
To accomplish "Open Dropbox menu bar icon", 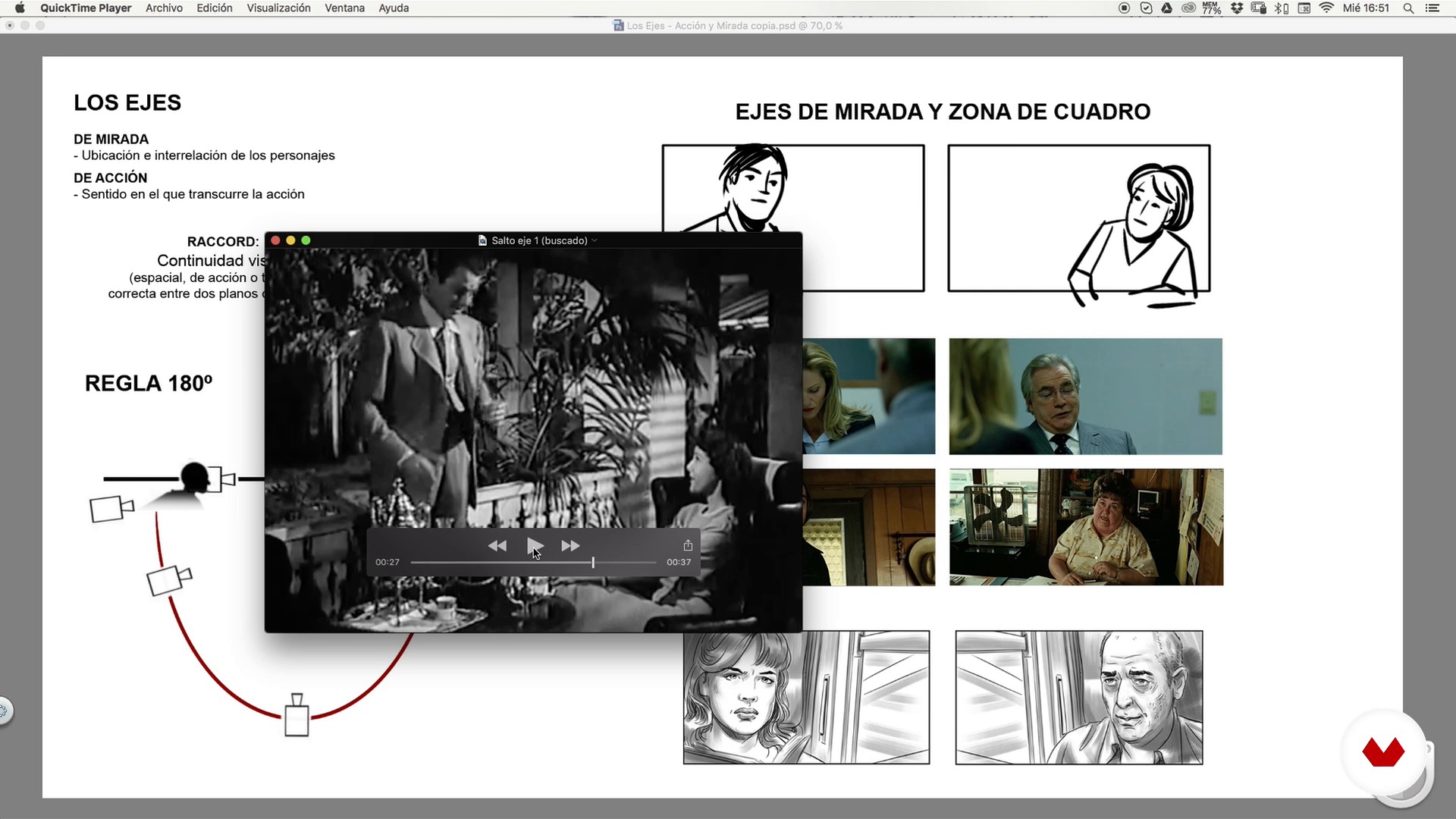I will (x=1237, y=8).
